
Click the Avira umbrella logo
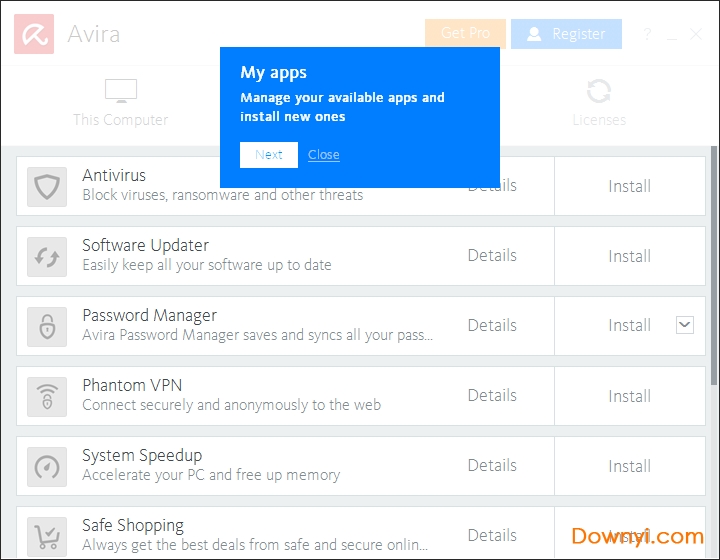click(x=34, y=34)
